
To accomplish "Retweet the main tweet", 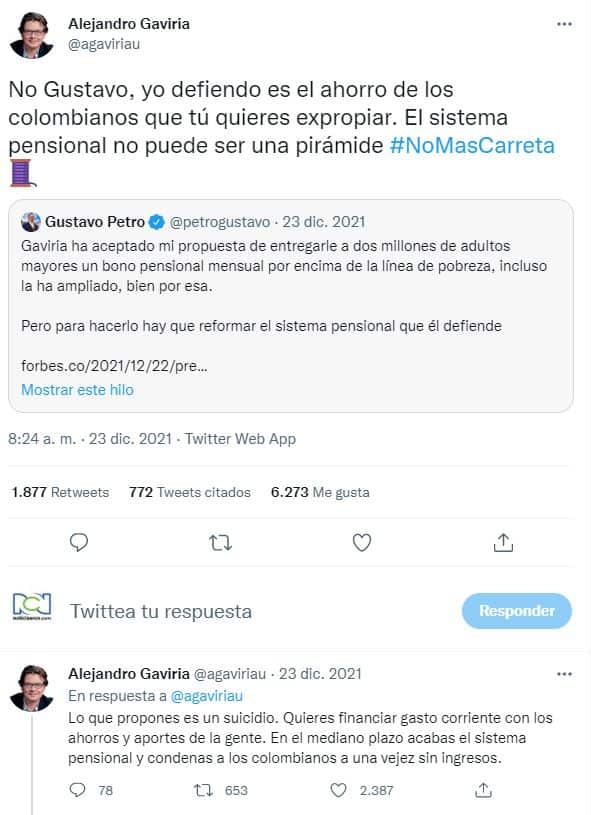I will click(220, 542).
